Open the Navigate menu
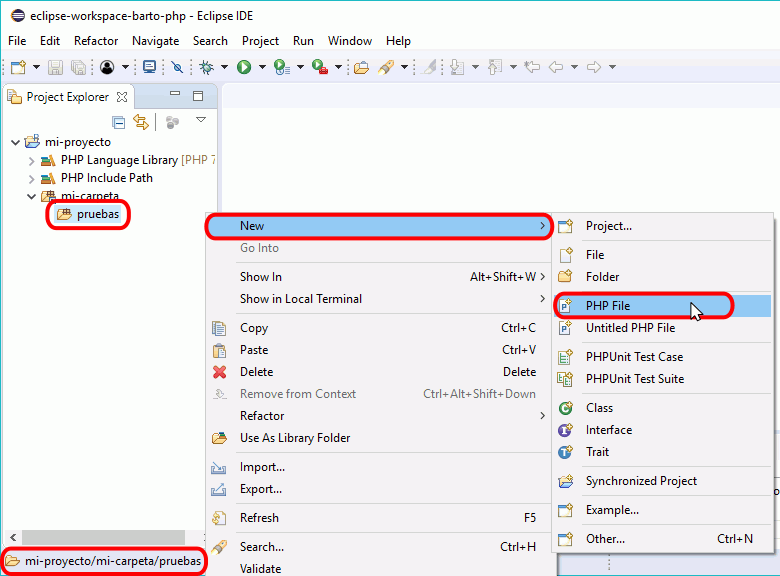 (156, 41)
